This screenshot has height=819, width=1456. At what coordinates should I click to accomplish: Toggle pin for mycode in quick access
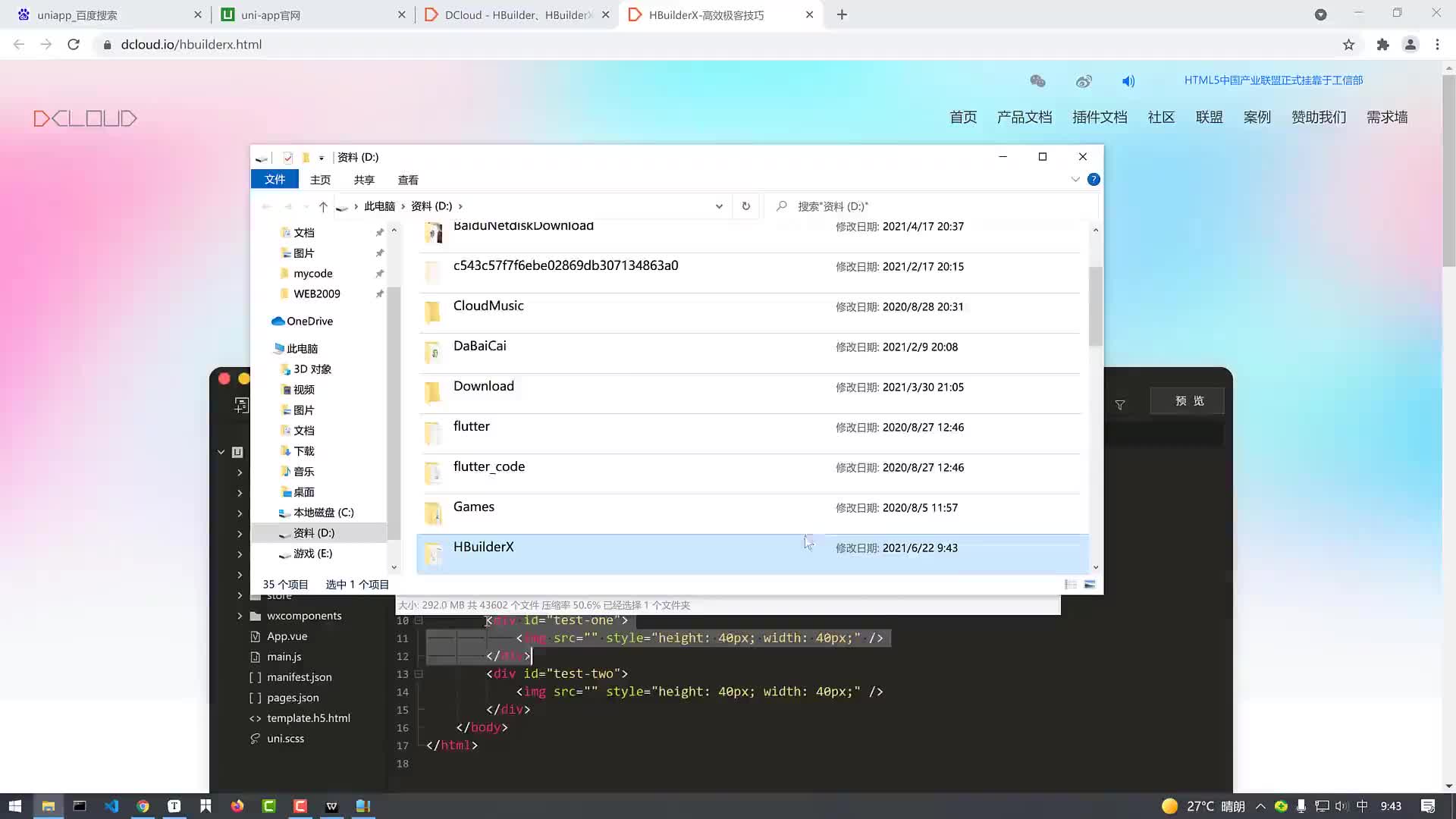pos(379,274)
